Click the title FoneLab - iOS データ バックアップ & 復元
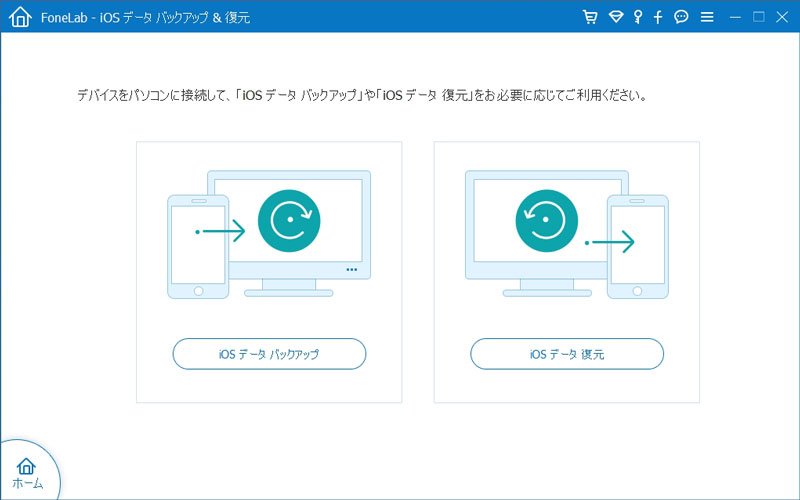Viewport: 800px width, 500px height. pos(145,17)
